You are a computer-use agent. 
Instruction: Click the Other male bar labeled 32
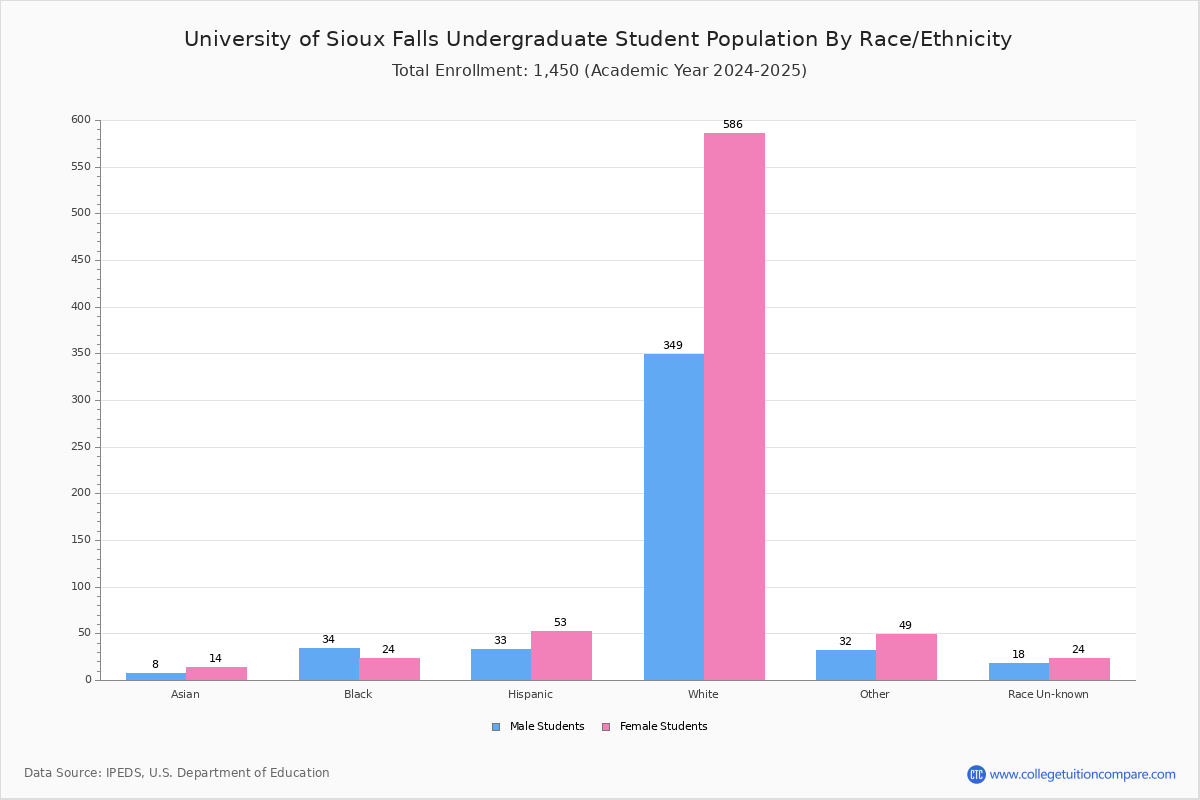[846, 665]
